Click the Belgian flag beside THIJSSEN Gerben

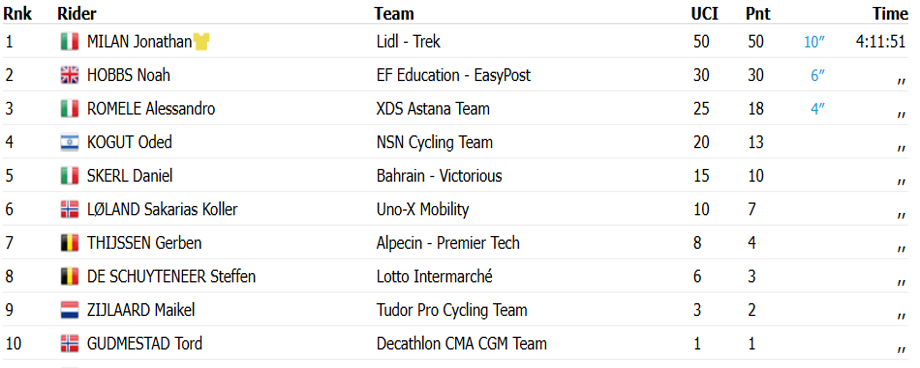click(69, 243)
